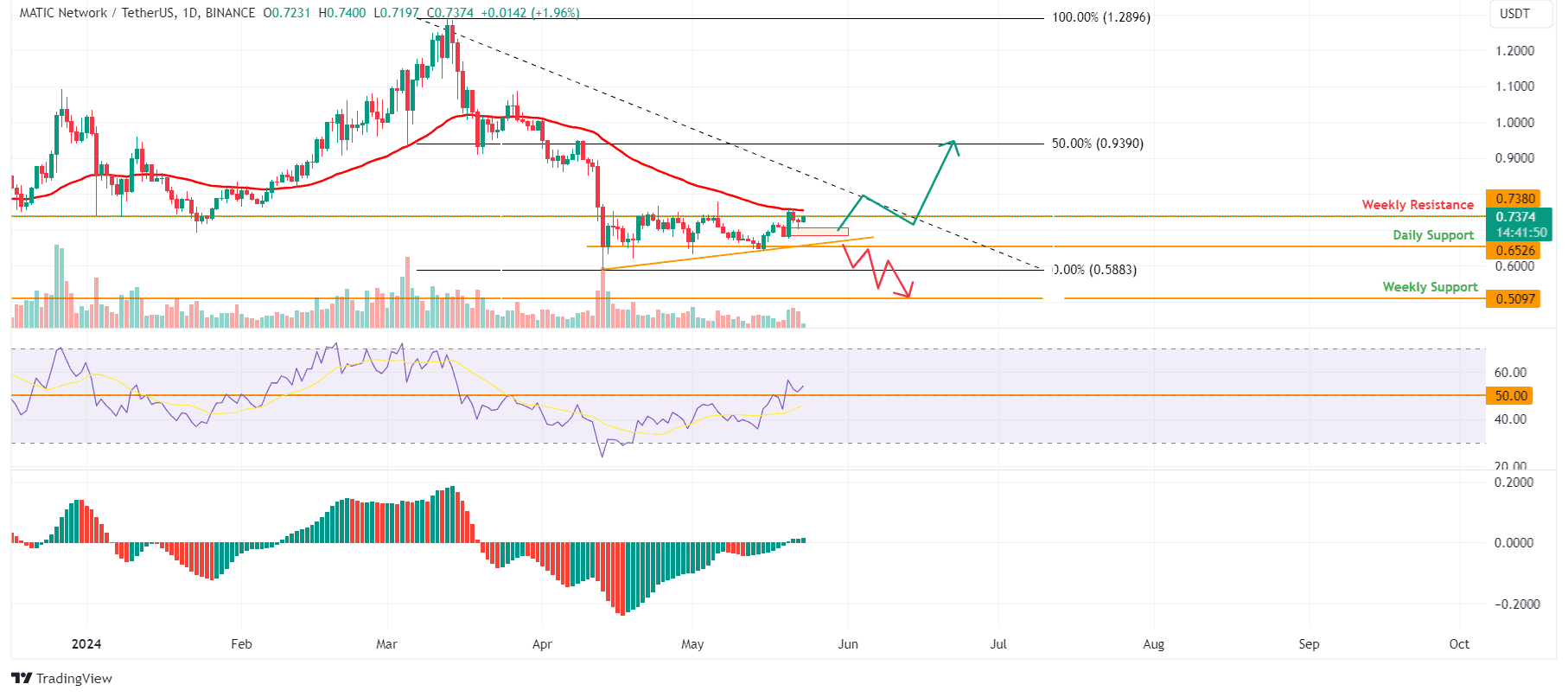The height and width of the screenshot is (697, 1568).
Task: Click the 40.00 RSI axis label
Action: click(x=1510, y=419)
